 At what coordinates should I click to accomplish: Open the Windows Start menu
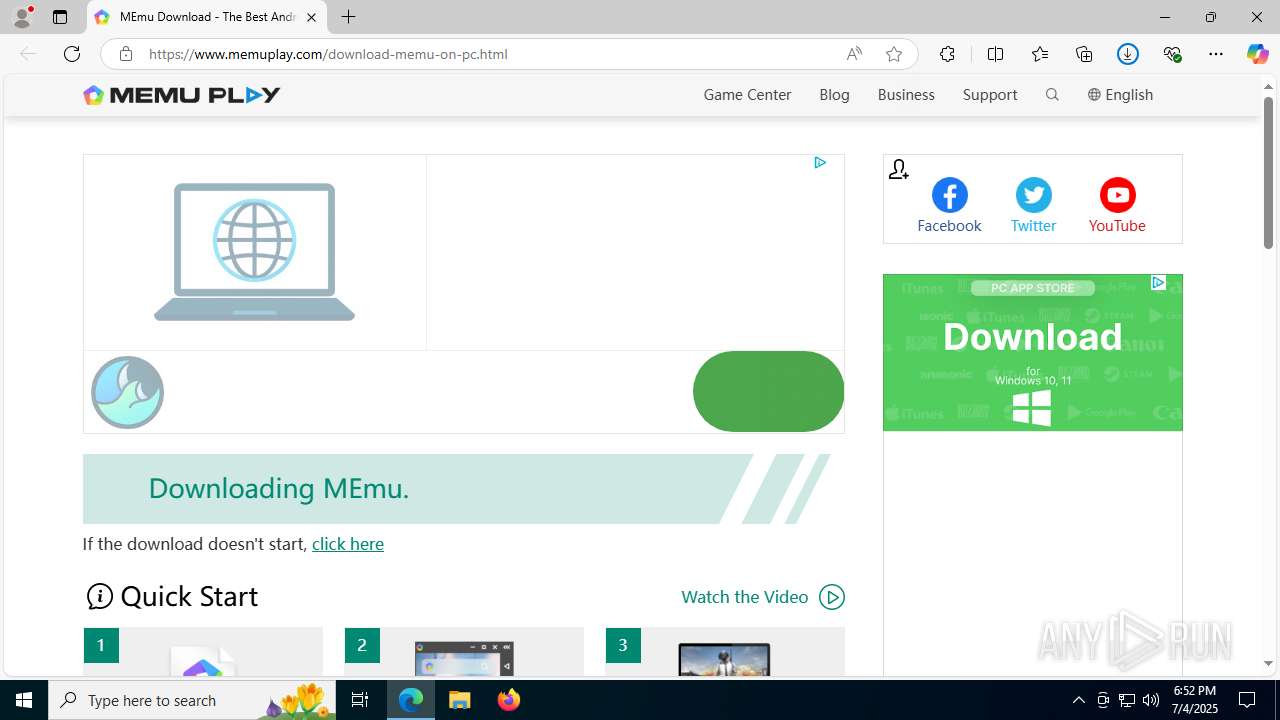pos(24,700)
